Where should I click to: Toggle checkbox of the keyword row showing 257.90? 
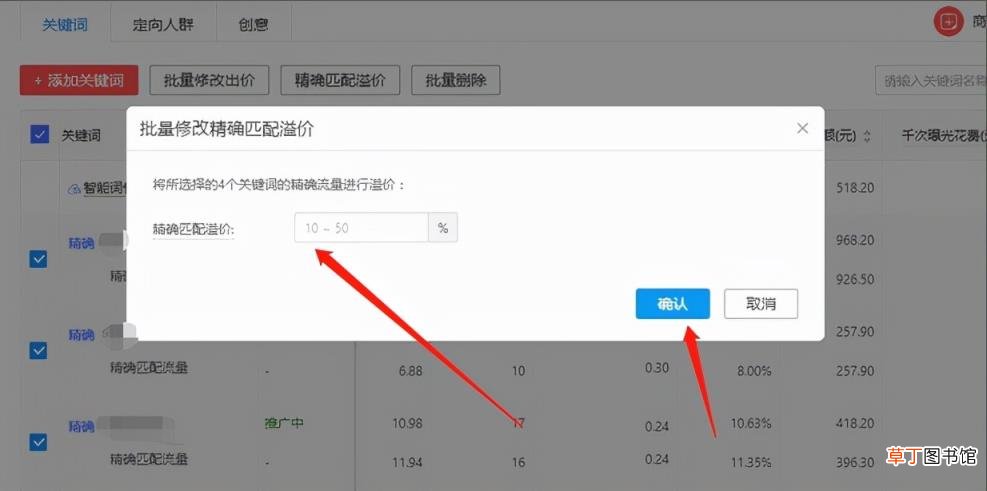pos(38,351)
